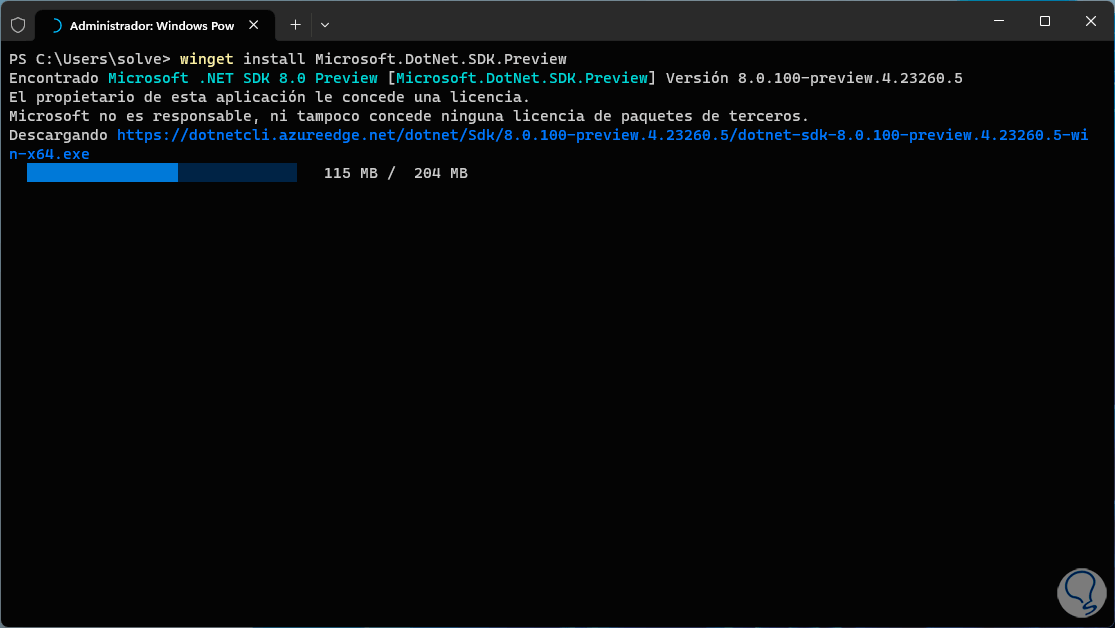Image resolution: width=1115 pixels, height=628 pixels.
Task: Click the '[Microsoft.DotNet.SDK.Preview]' package identifier
Action: click(x=522, y=78)
